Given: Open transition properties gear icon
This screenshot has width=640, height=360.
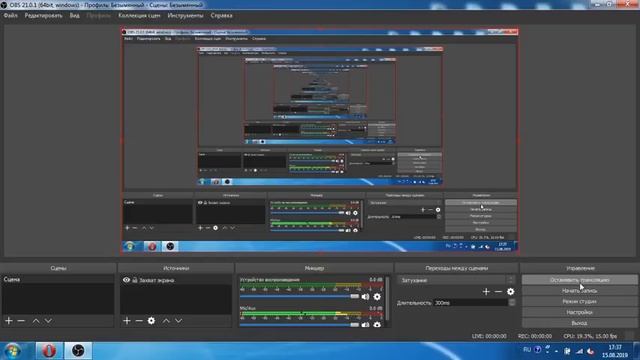Looking at the screenshot, I should tap(510, 291).
